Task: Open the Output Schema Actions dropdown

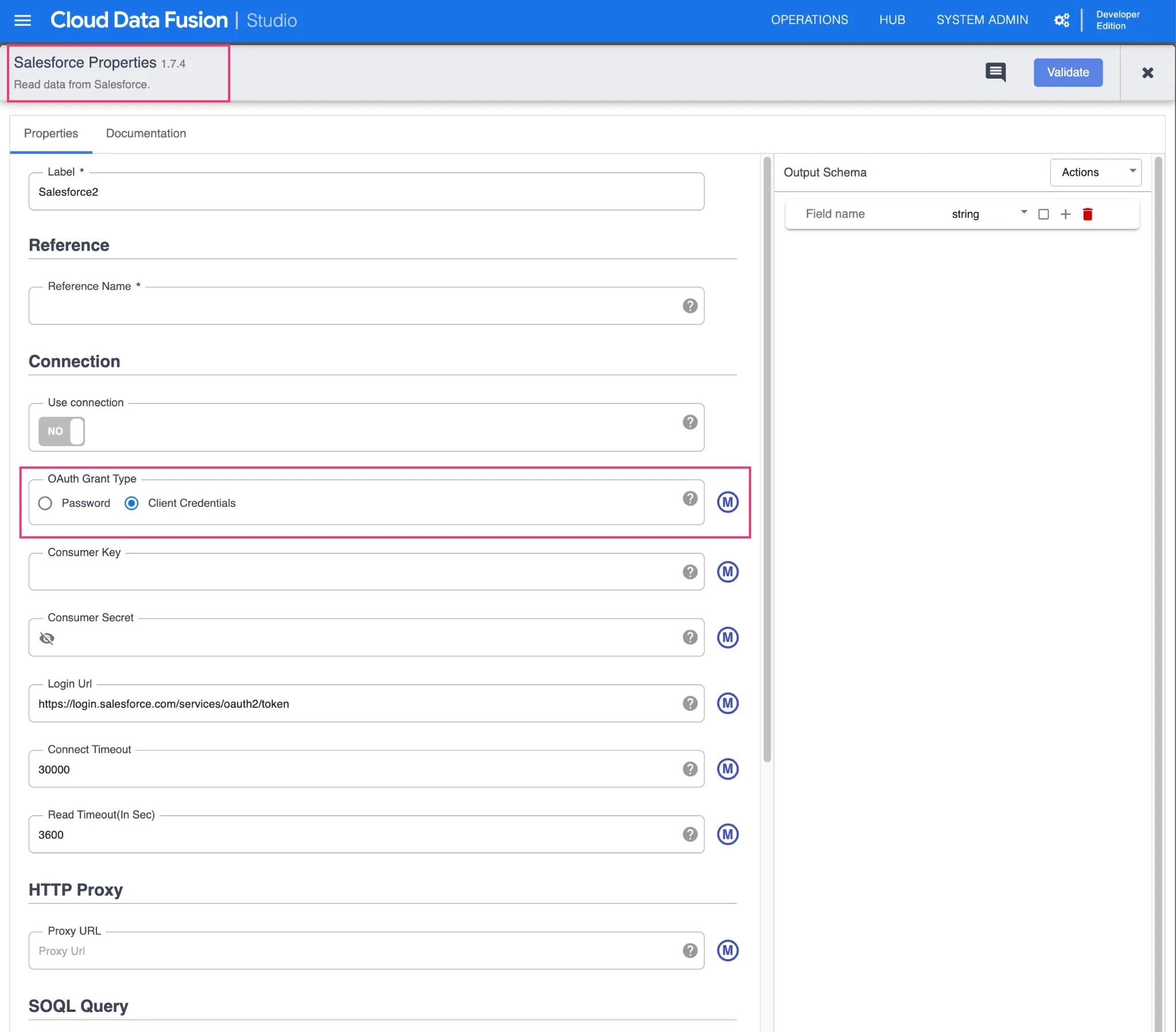Action: point(1096,173)
